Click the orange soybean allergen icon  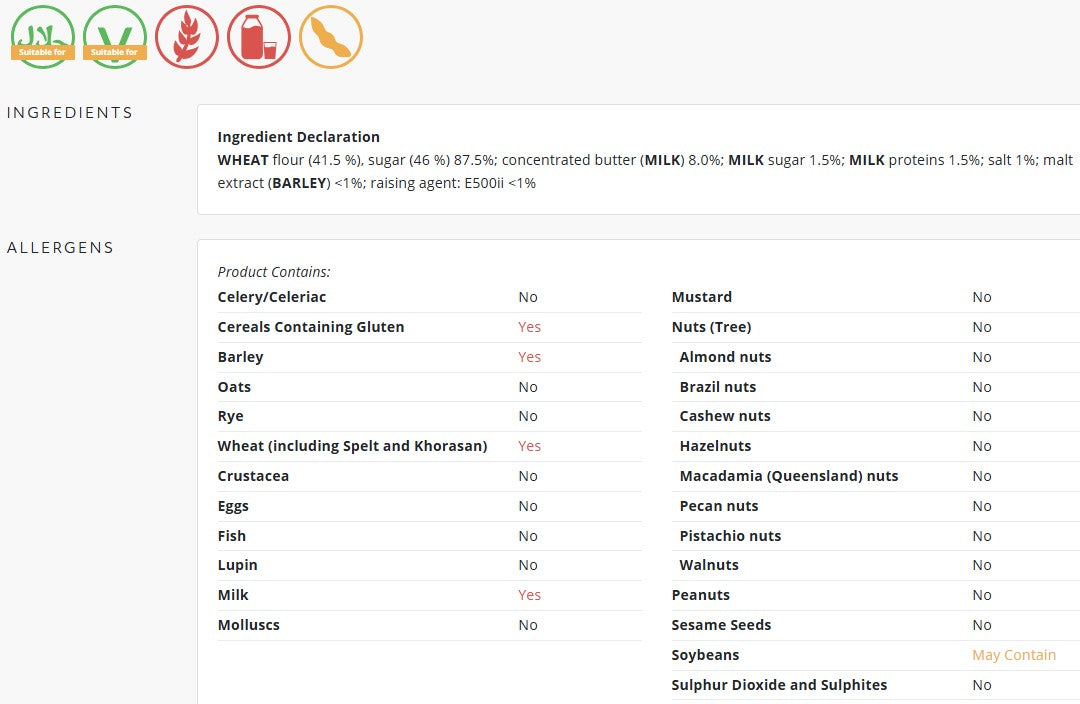(331, 37)
